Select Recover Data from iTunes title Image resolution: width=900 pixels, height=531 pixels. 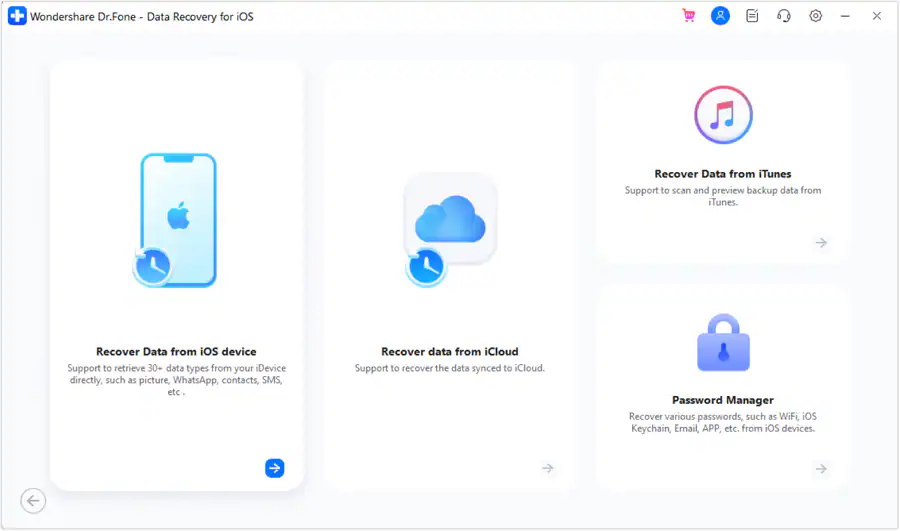(x=723, y=174)
